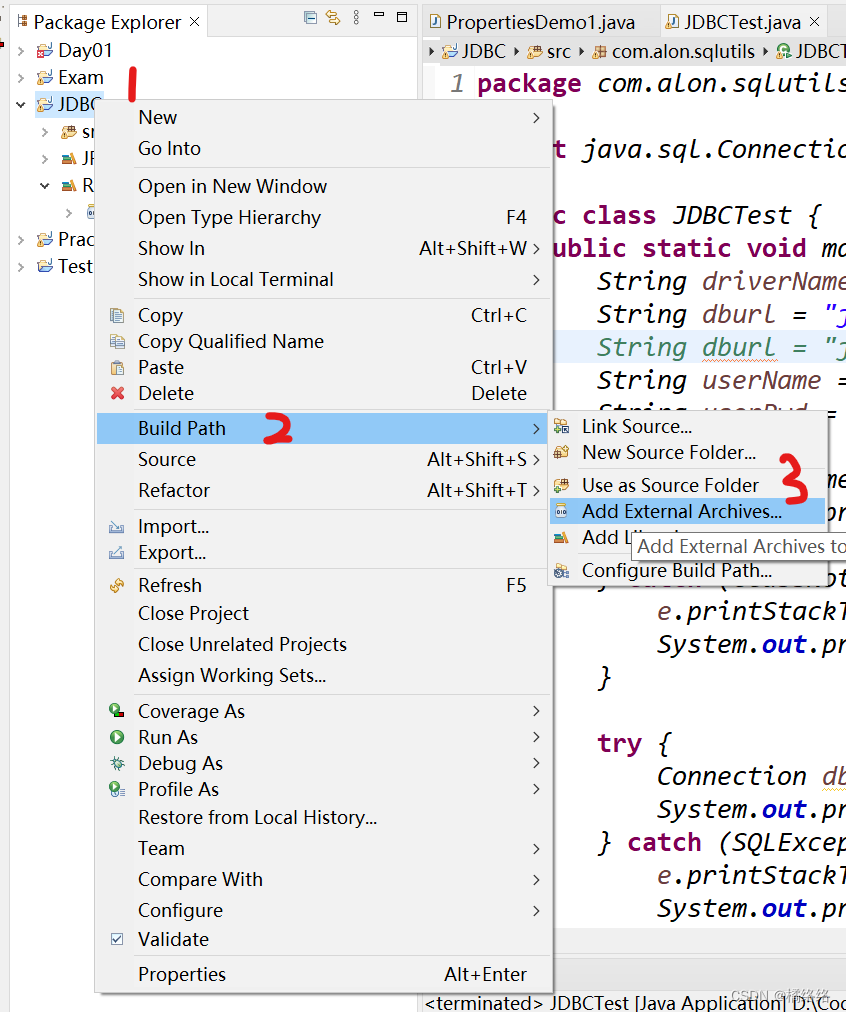
Task: Click Profile As icon
Action: (117, 789)
